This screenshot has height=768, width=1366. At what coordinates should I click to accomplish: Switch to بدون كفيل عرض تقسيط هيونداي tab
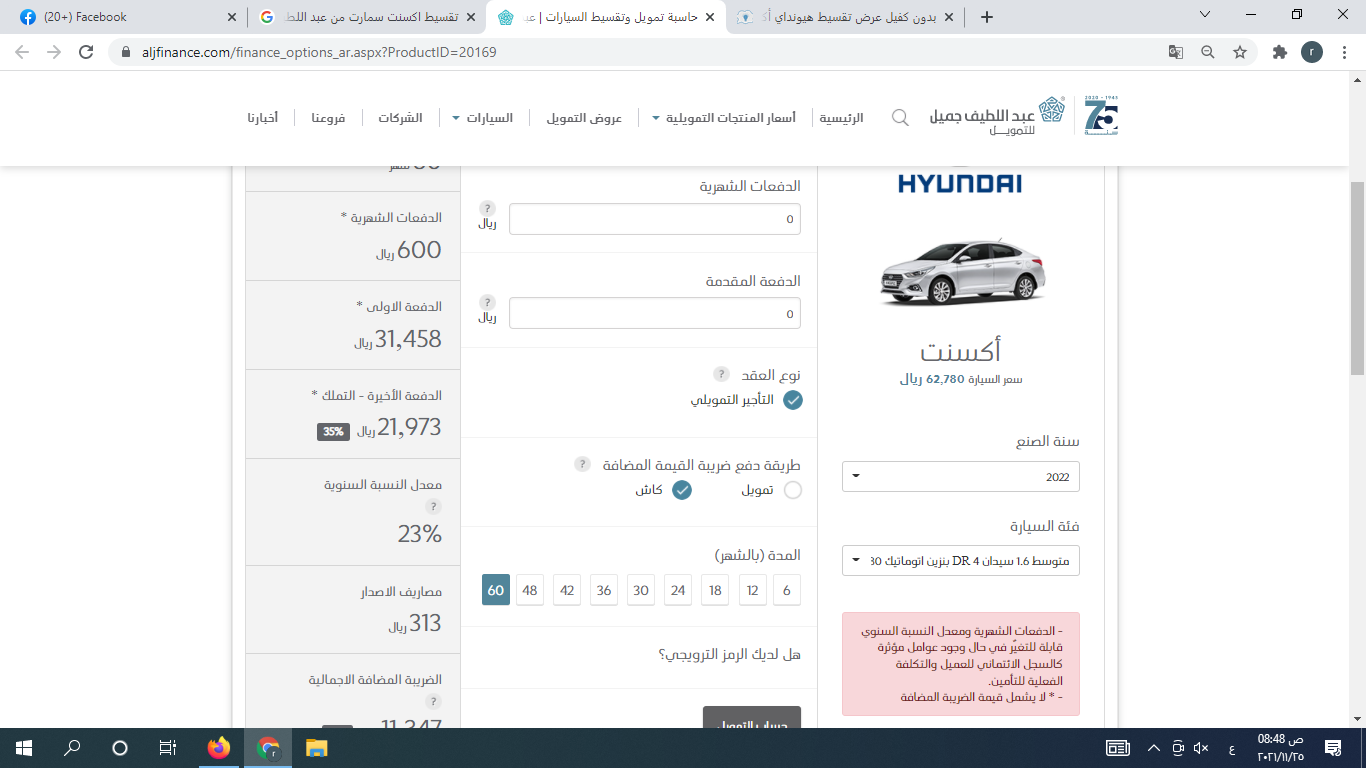pyautogui.click(x=845, y=17)
